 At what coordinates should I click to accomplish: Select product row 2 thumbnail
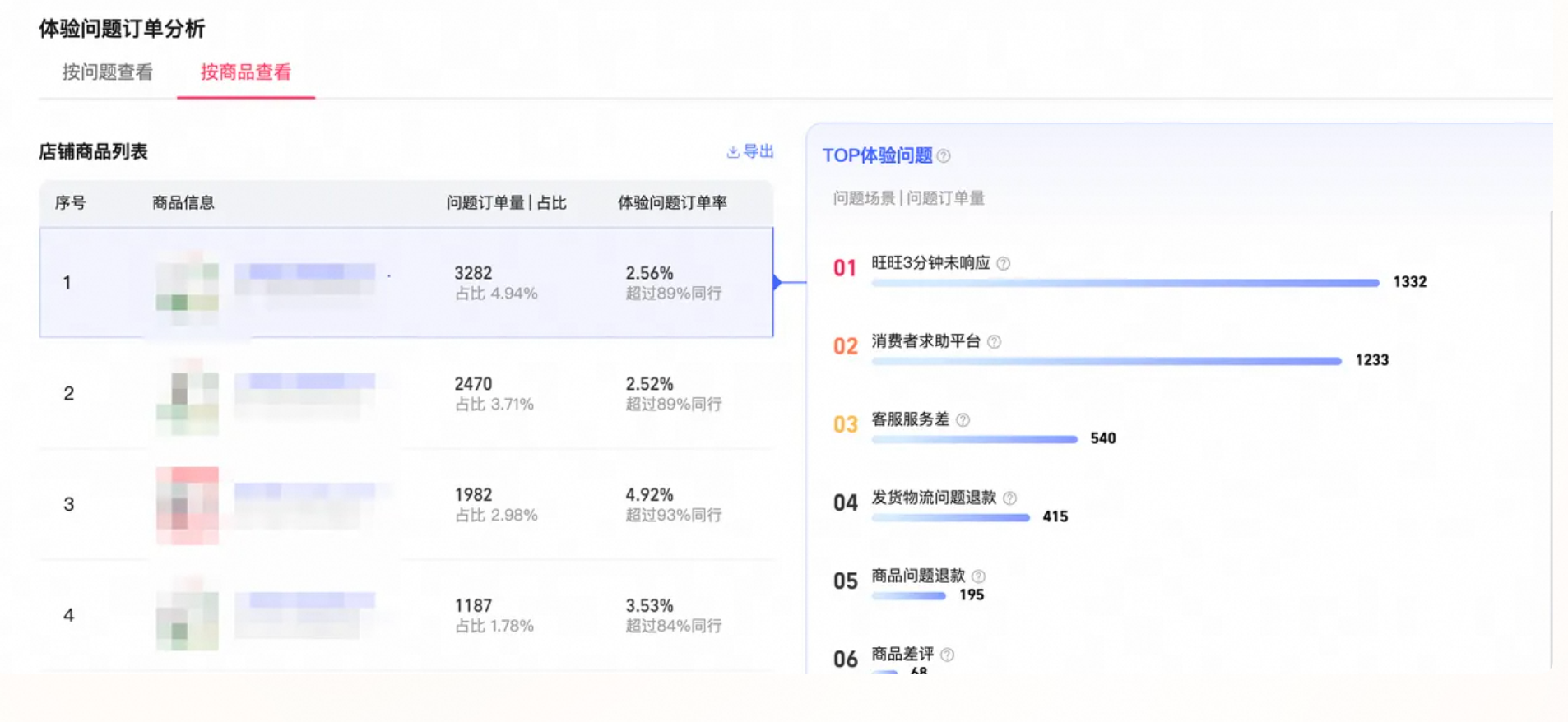point(188,397)
